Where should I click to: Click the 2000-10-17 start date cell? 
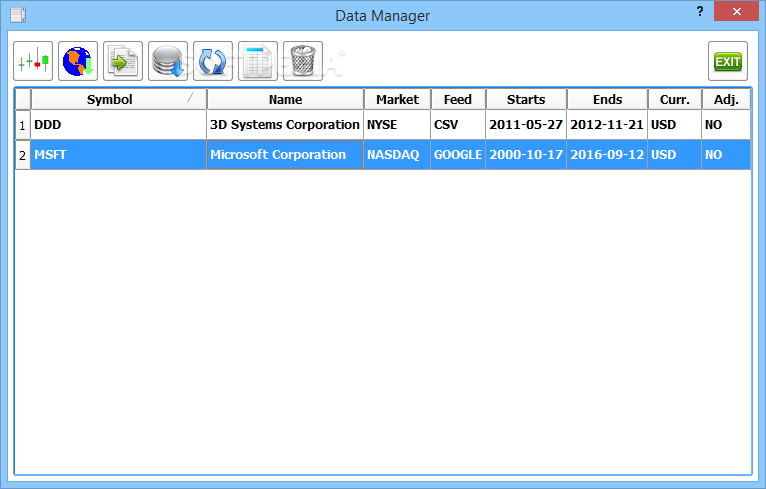526,155
